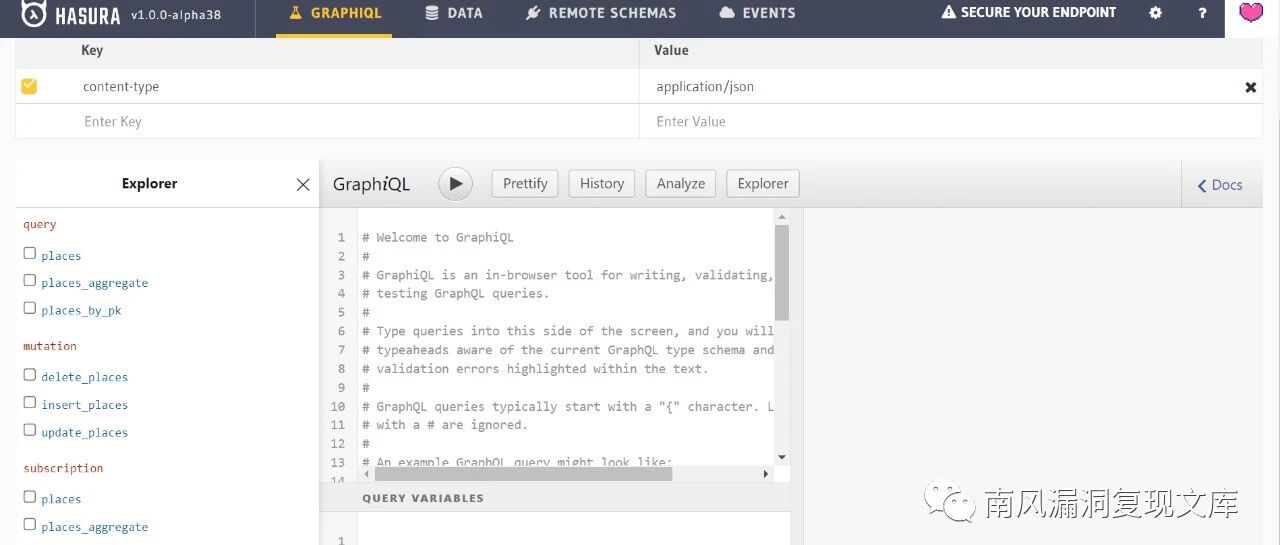The width and height of the screenshot is (1280, 545).
Task: Go to Remote Schemas tab
Action: tap(600, 14)
